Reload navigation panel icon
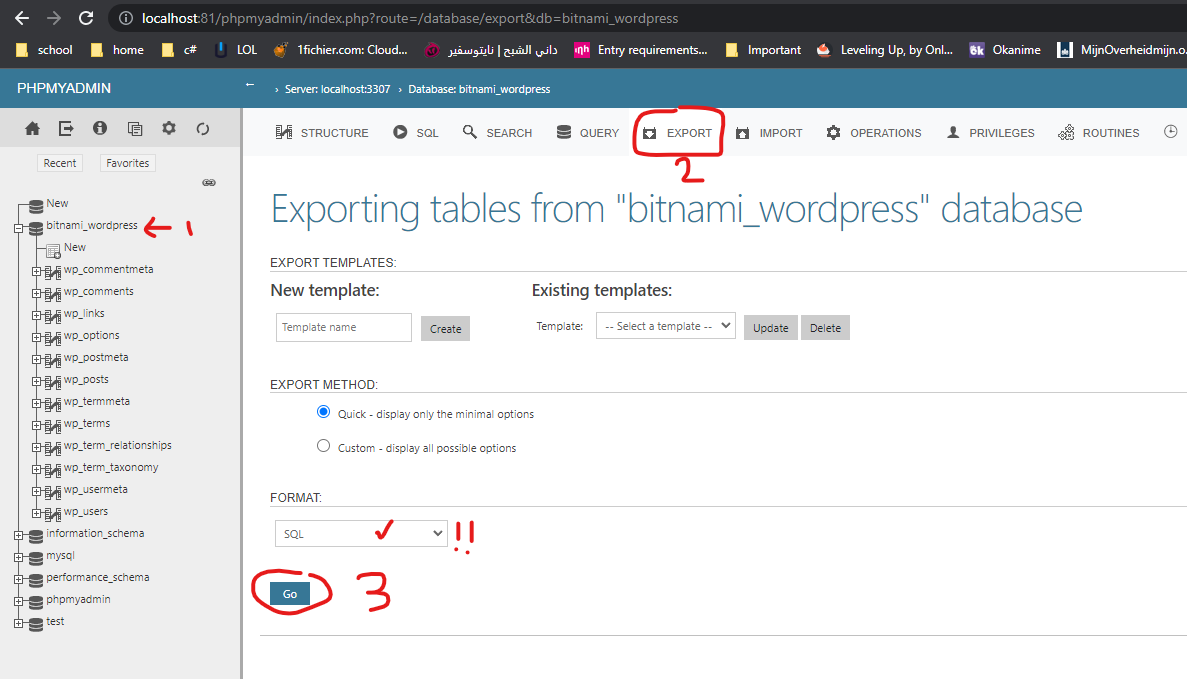Screen dimensions: 1187x679 coord(203,129)
